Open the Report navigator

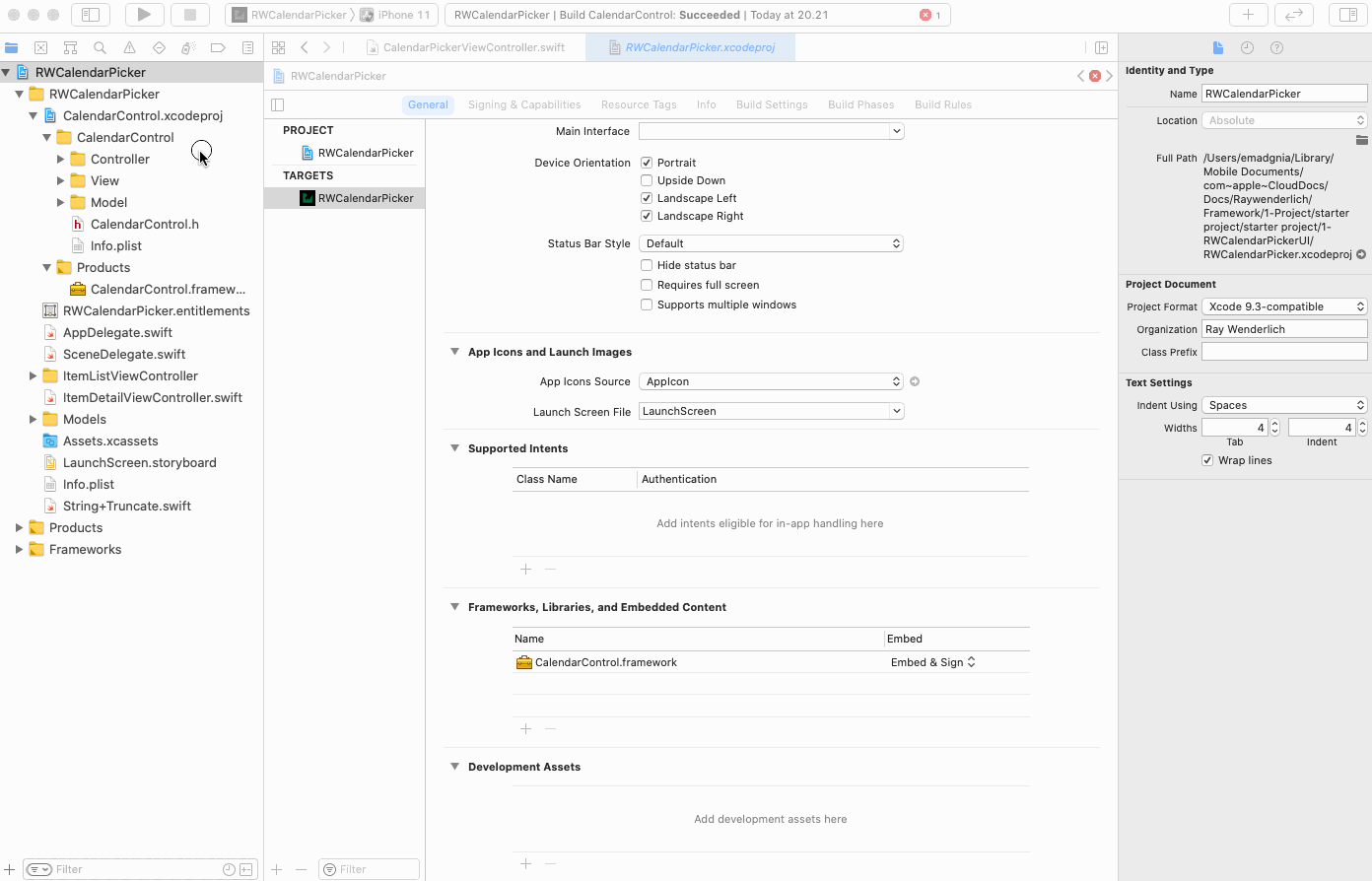247,47
